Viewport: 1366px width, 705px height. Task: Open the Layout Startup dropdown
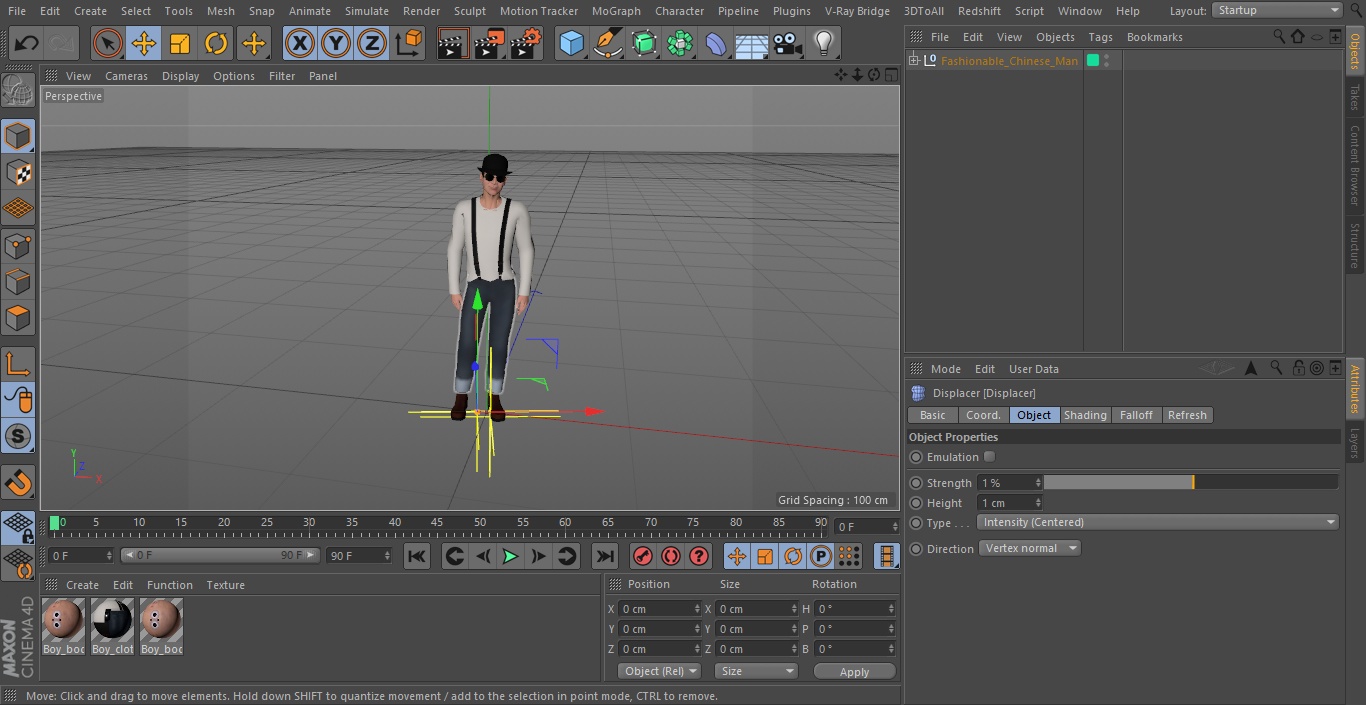pos(1277,10)
